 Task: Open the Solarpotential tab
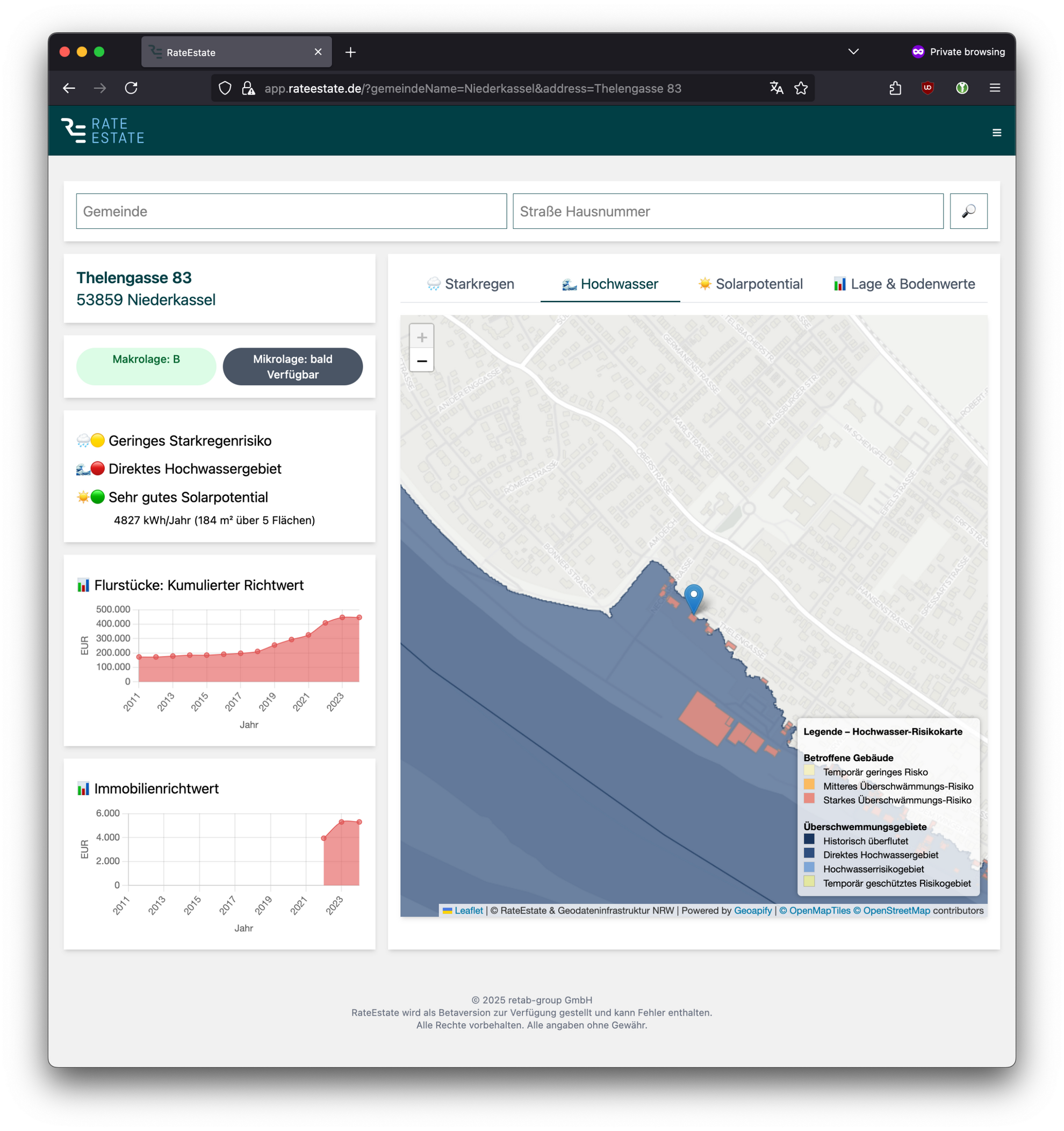pos(751,284)
